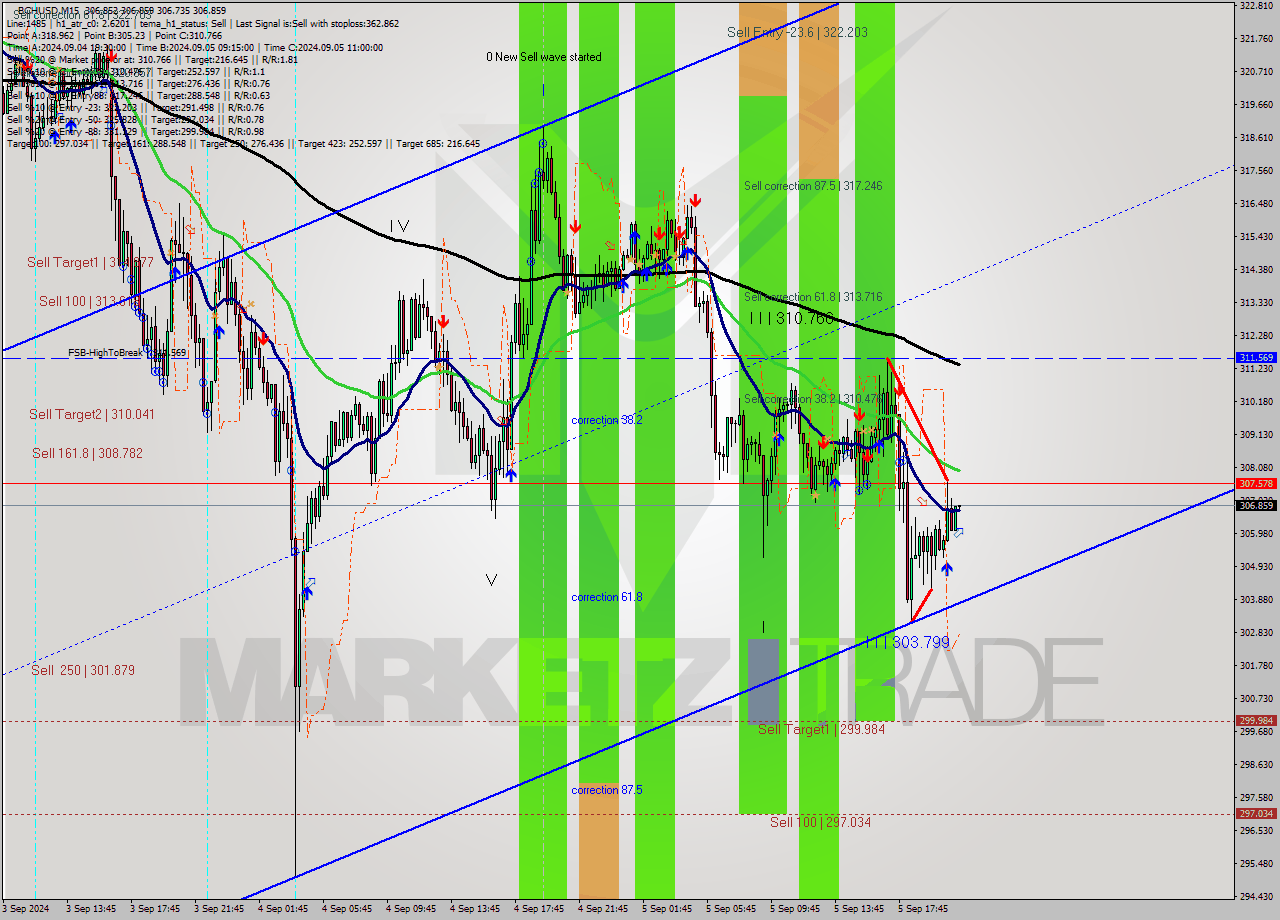Click the 'Sell Target1 | 299.984' label
This screenshot has width=1280, height=920.
[821, 729]
